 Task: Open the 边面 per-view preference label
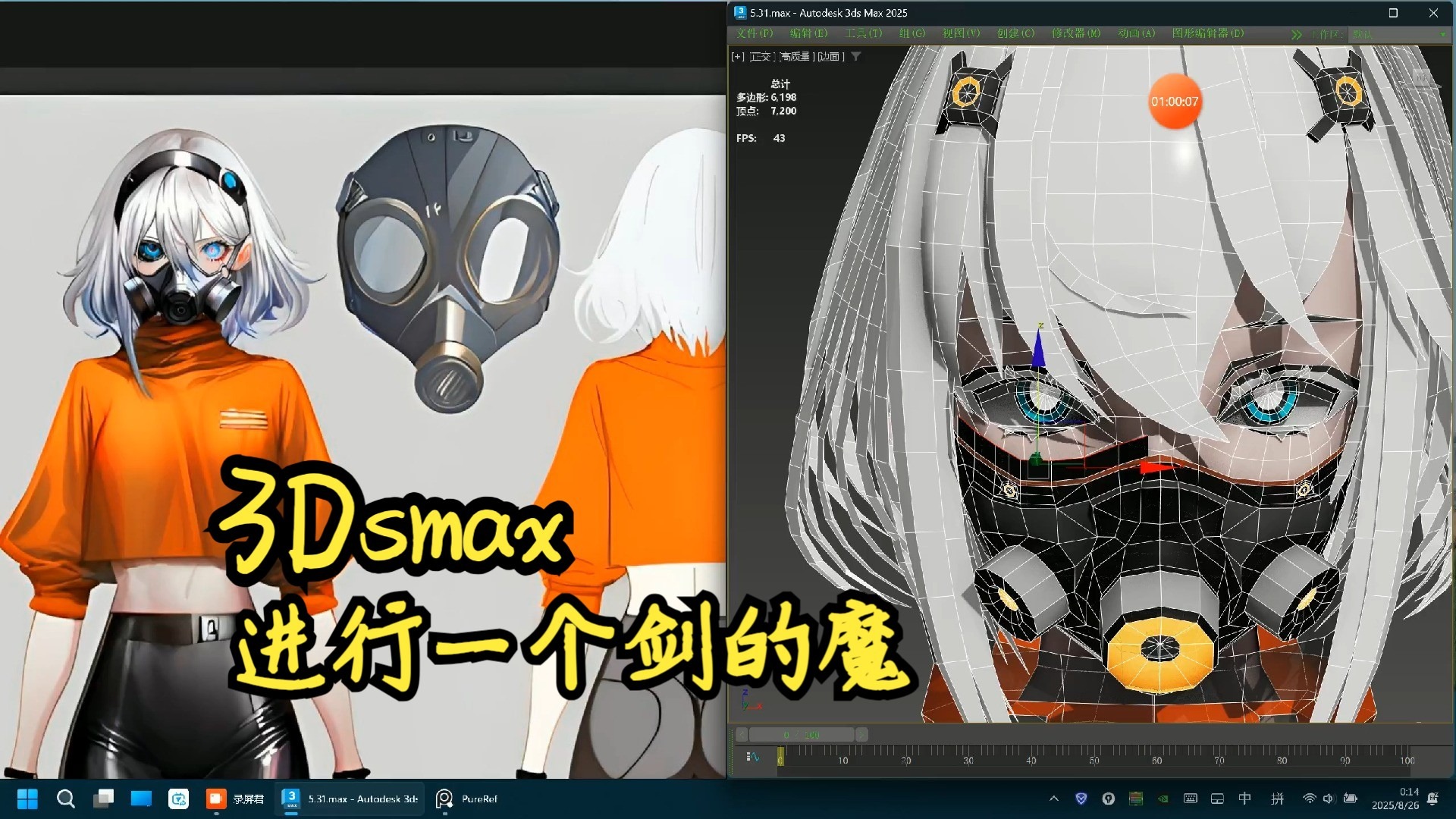pyautogui.click(x=830, y=56)
